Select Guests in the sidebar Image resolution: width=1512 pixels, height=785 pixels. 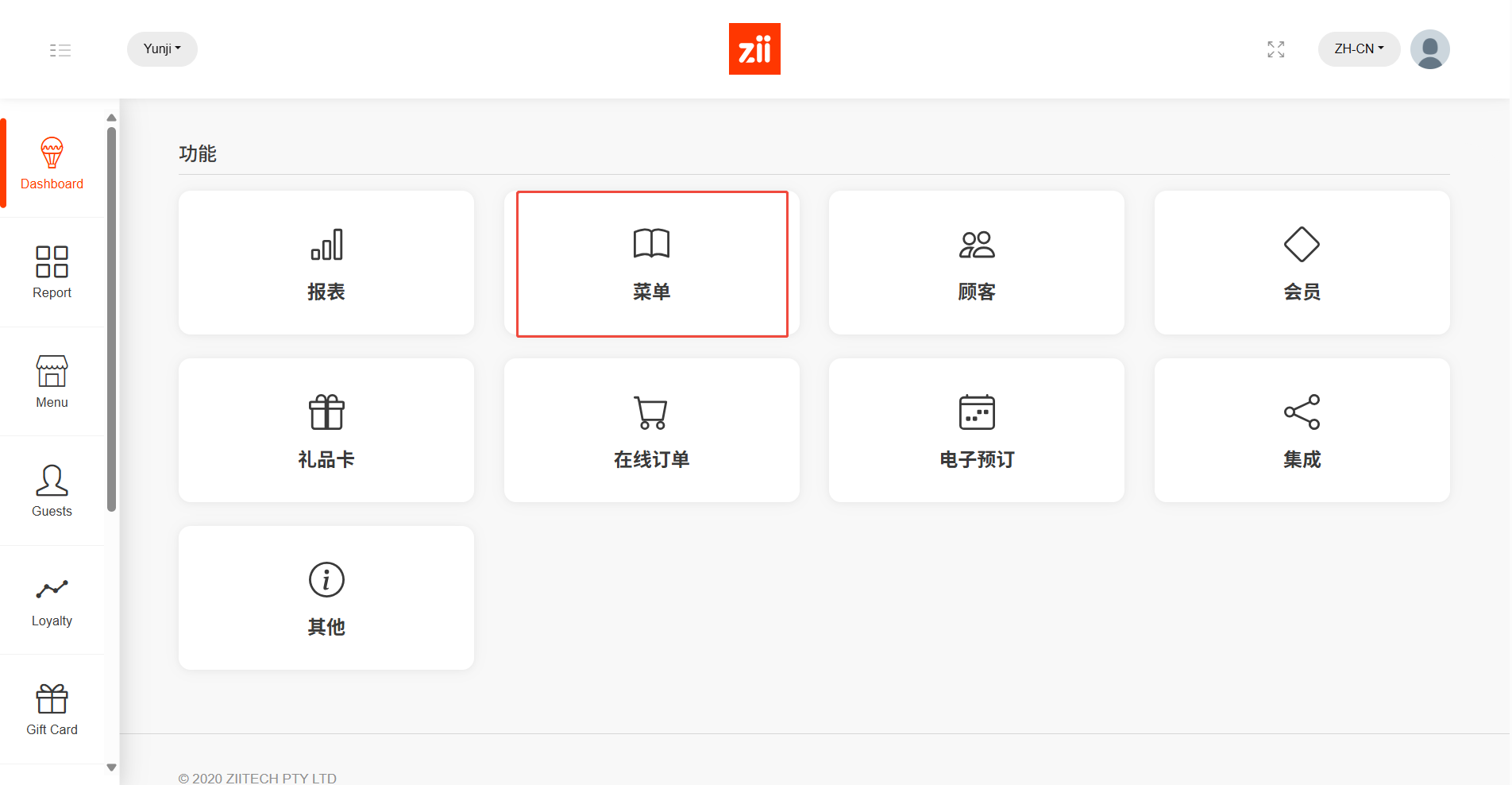pyautogui.click(x=52, y=491)
